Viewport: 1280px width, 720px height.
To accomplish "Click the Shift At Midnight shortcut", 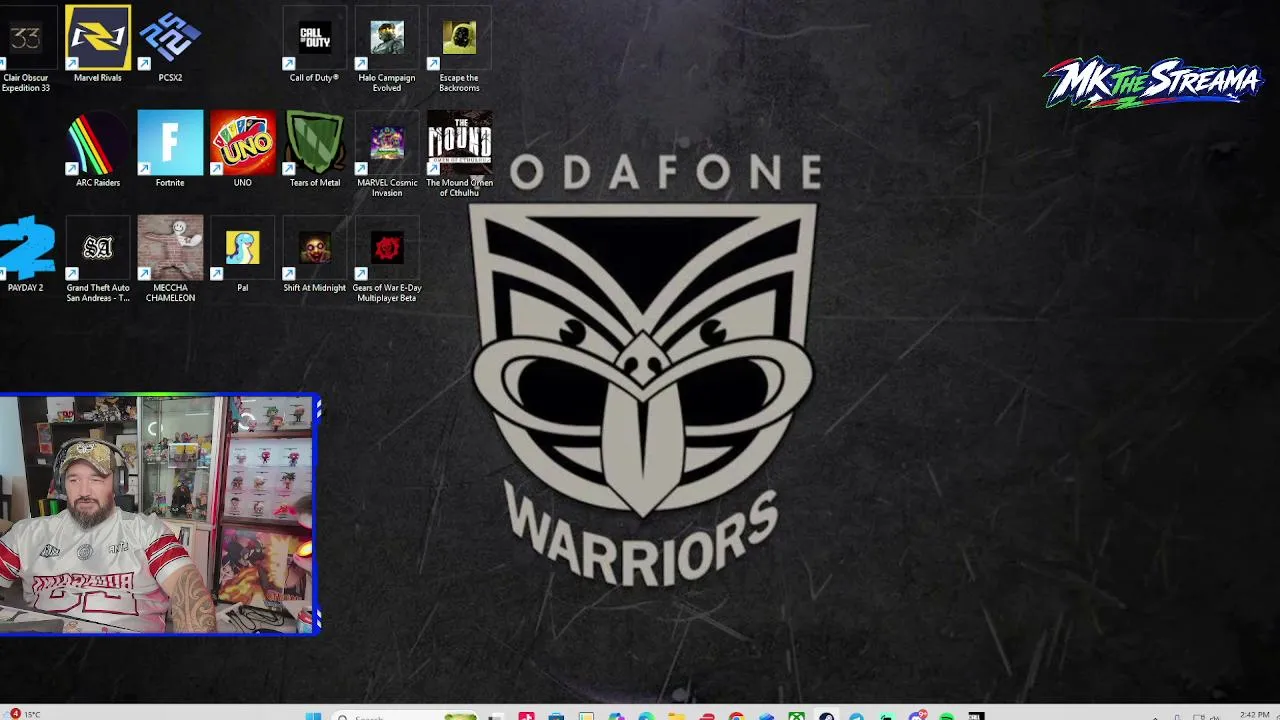I will coord(314,255).
